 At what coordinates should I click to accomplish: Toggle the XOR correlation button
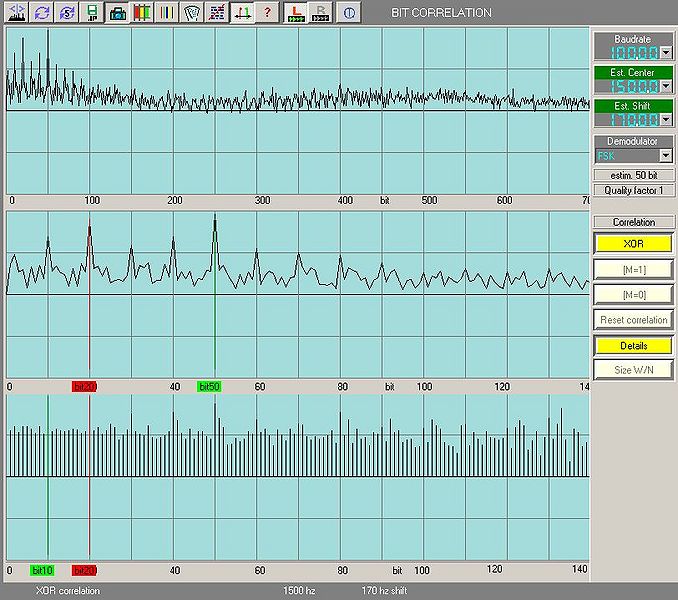pyautogui.click(x=633, y=243)
